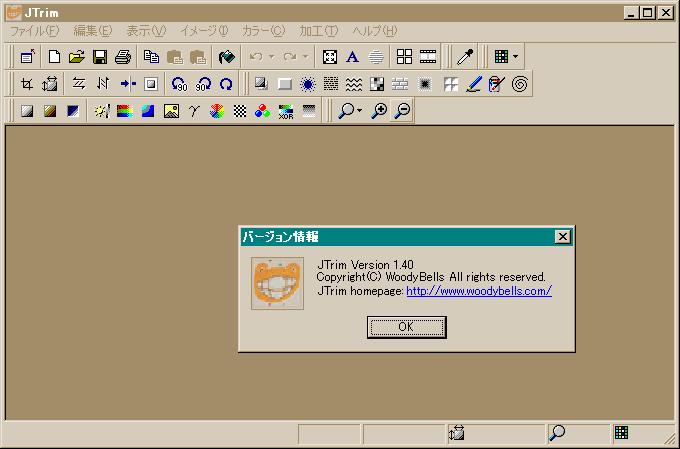Viewport: 680px width, 449px height.
Task: Open the カラー(C) menu
Action: coord(263,31)
